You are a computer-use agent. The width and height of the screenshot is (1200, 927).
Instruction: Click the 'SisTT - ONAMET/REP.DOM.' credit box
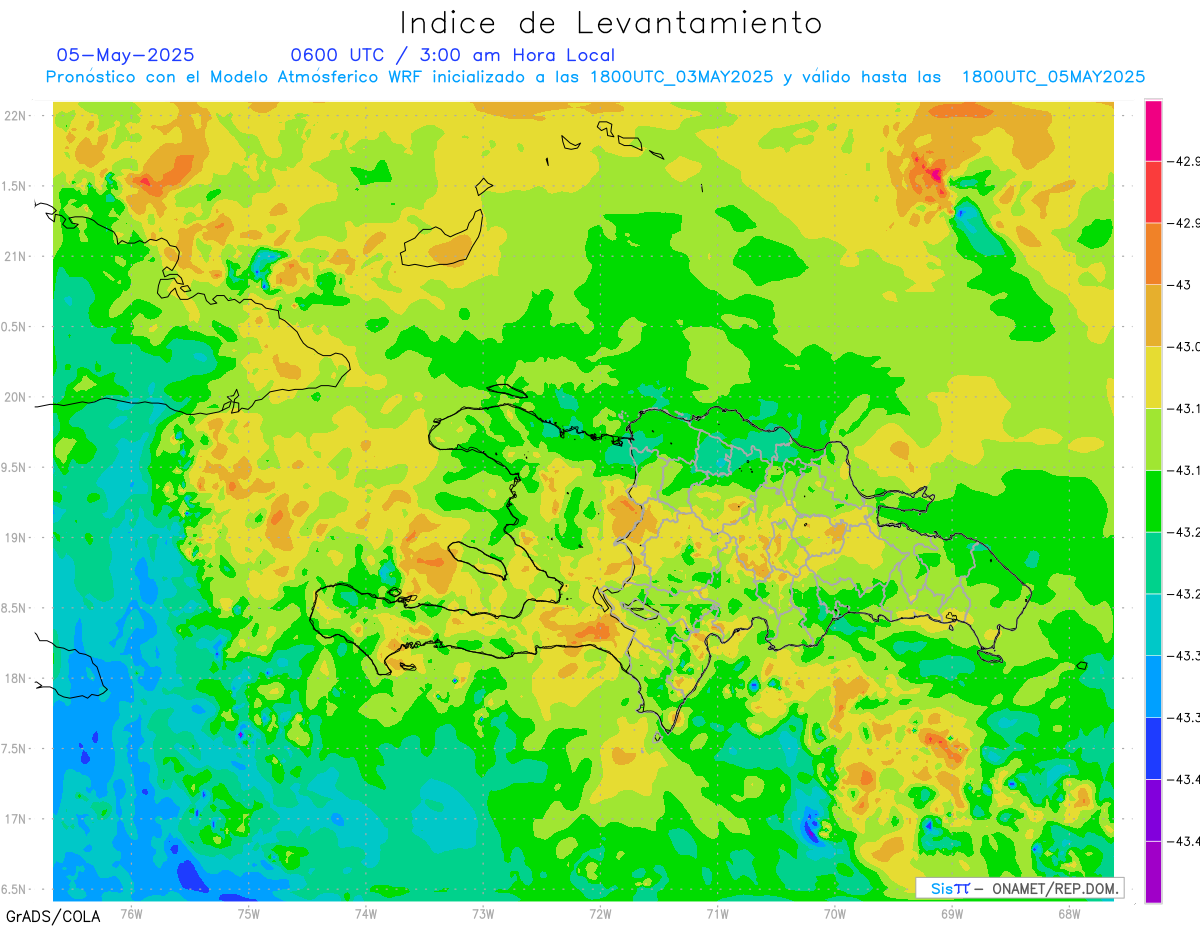[1020, 888]
